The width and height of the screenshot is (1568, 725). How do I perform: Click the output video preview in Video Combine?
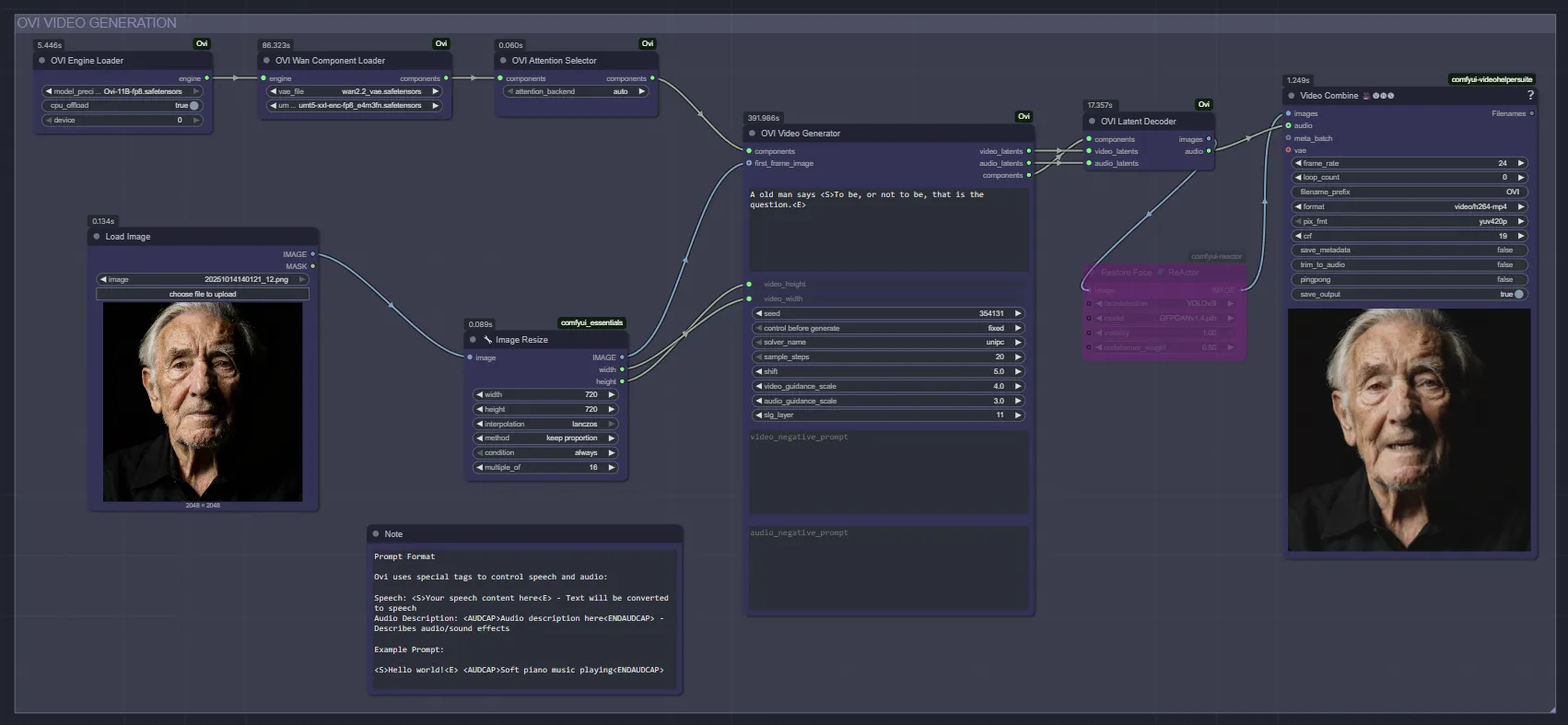1409,430
